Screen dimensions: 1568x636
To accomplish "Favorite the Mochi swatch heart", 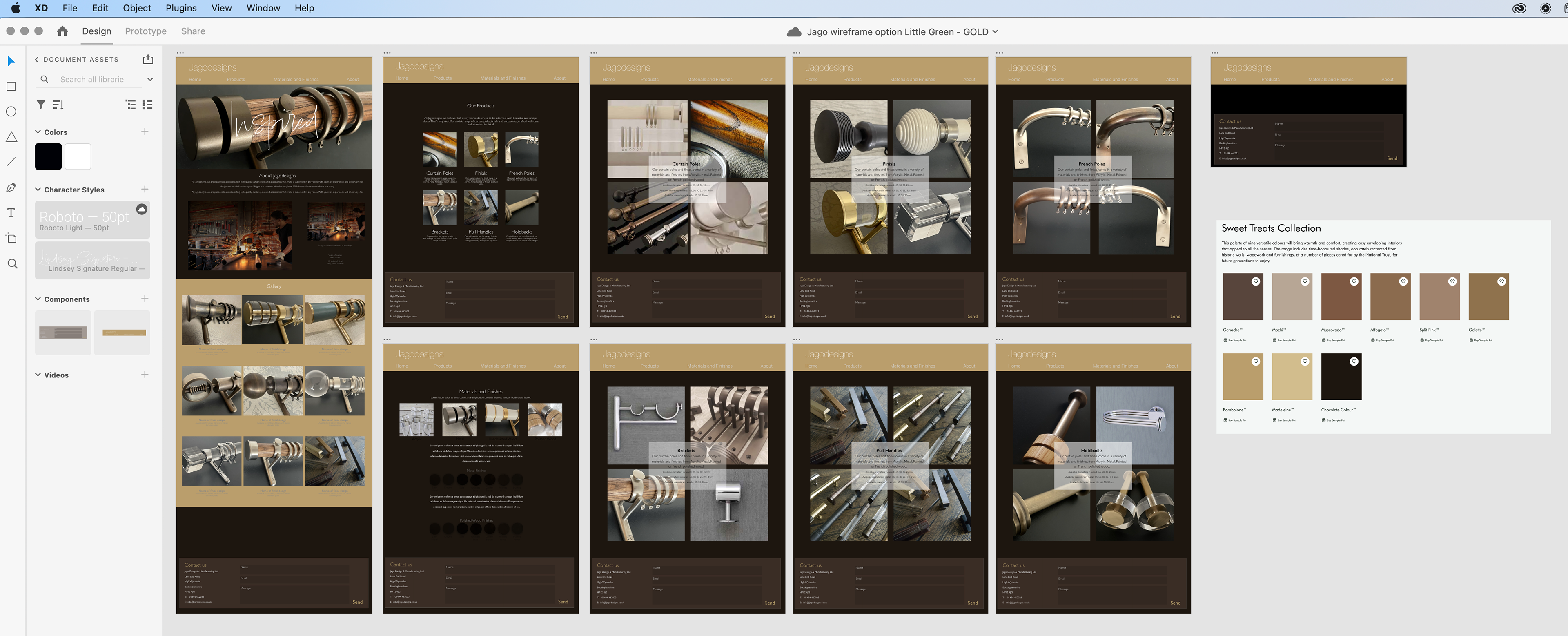I will point(1305,281).
